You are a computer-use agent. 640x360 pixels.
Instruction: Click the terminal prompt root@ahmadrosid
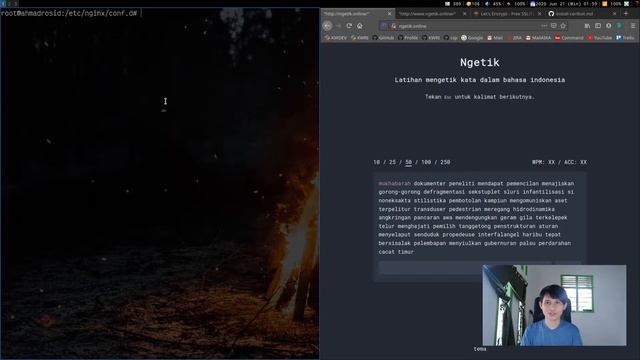pos(69,13)
